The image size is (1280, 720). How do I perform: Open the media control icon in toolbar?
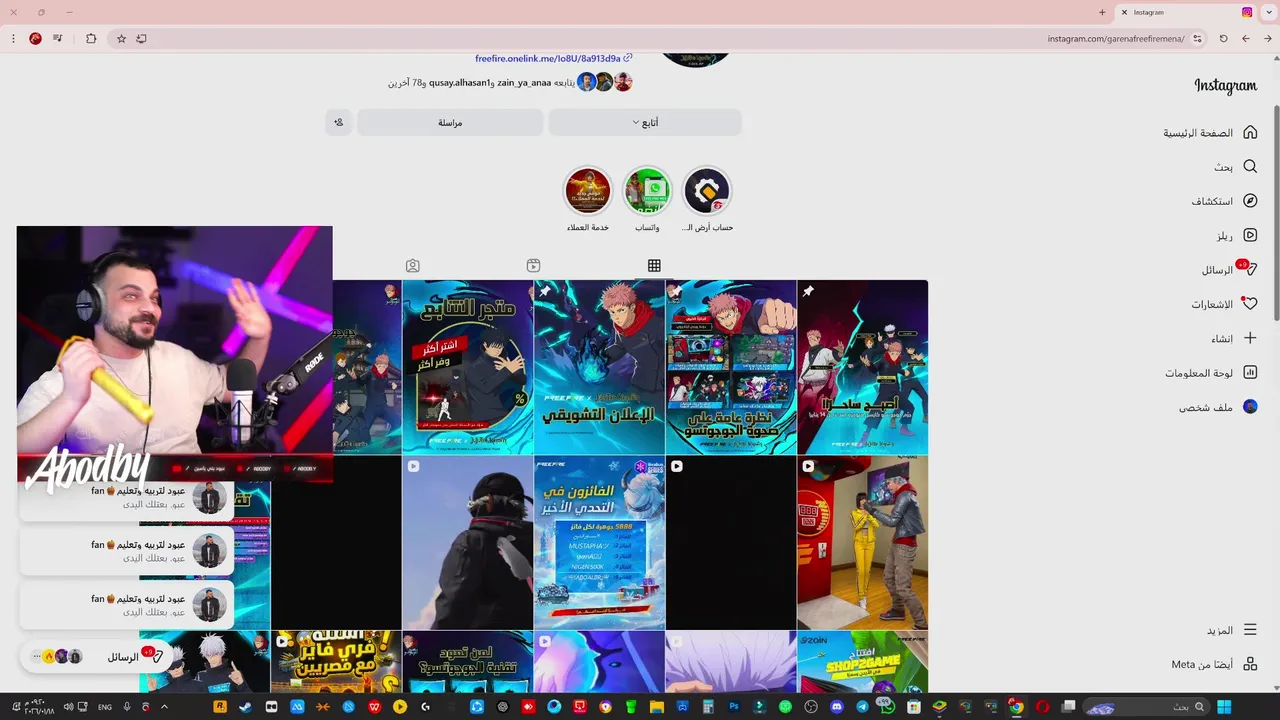coord(58,39)
